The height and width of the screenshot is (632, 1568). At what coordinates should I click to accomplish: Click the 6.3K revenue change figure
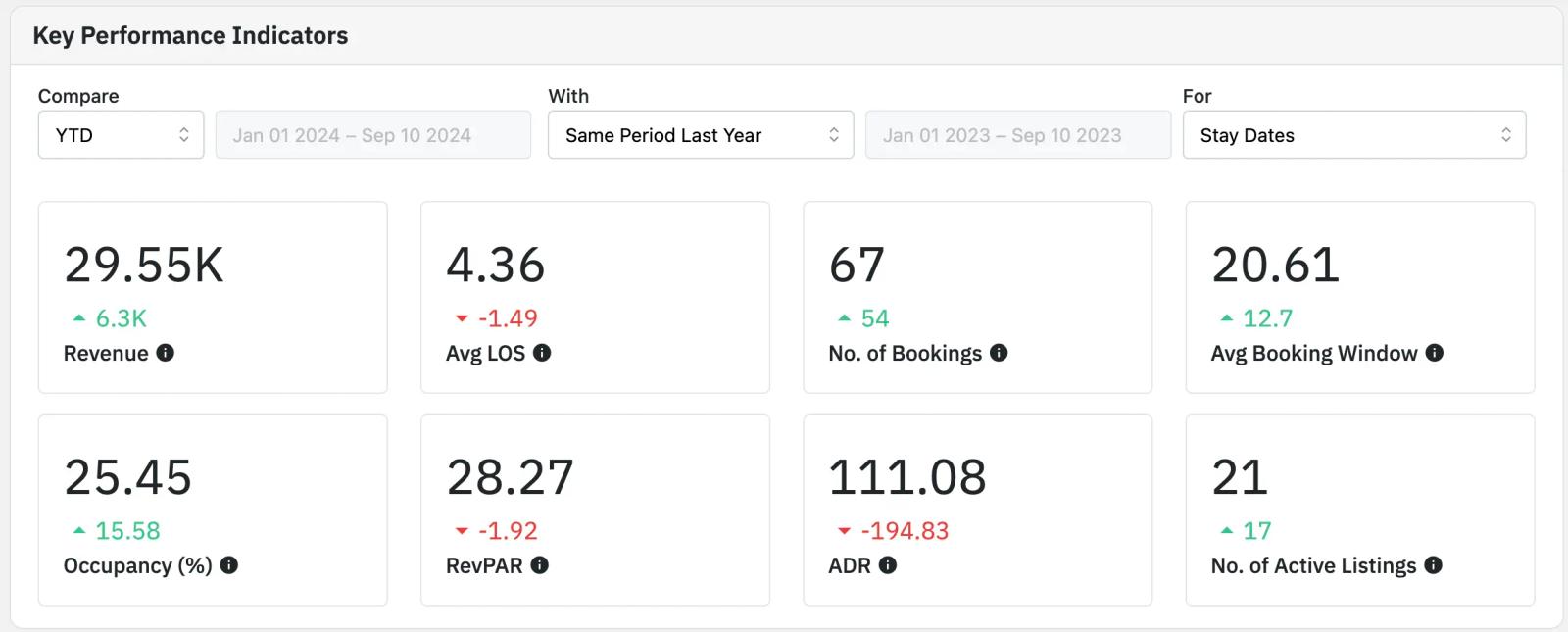(122, 318)
